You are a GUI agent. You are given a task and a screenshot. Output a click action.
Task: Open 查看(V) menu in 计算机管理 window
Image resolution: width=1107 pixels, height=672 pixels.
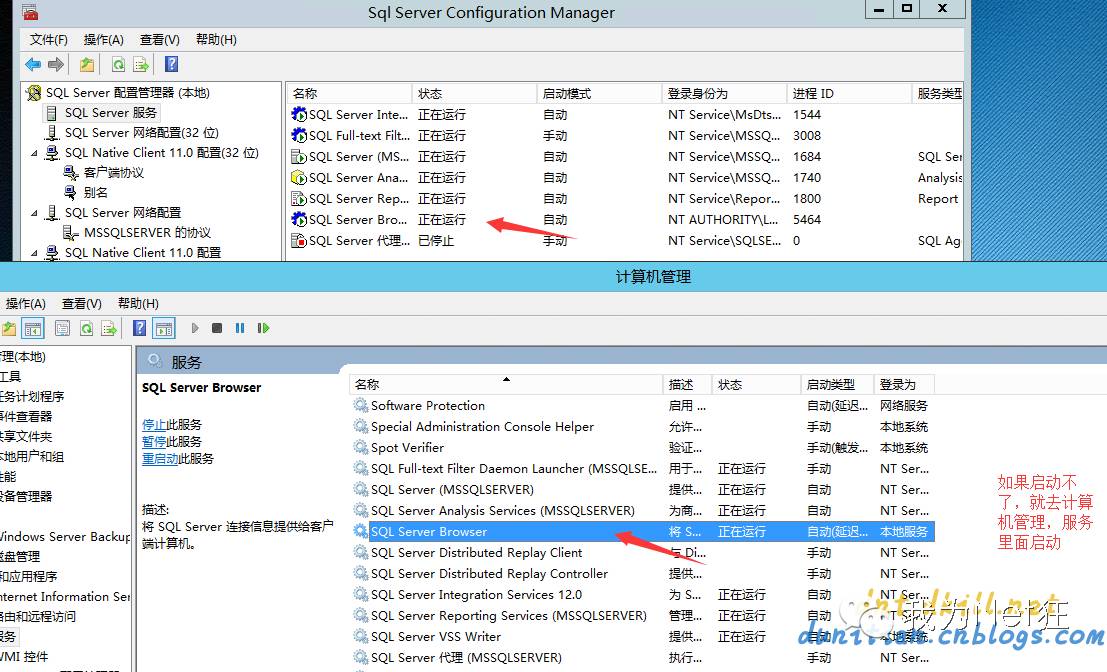[x=82, y=304]
